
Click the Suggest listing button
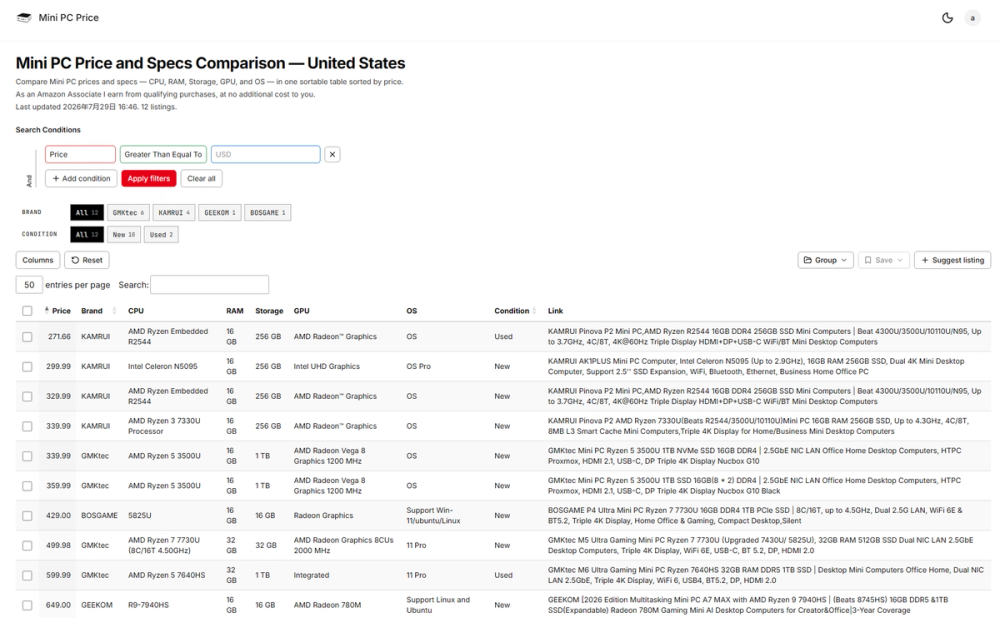coord(952,260)
